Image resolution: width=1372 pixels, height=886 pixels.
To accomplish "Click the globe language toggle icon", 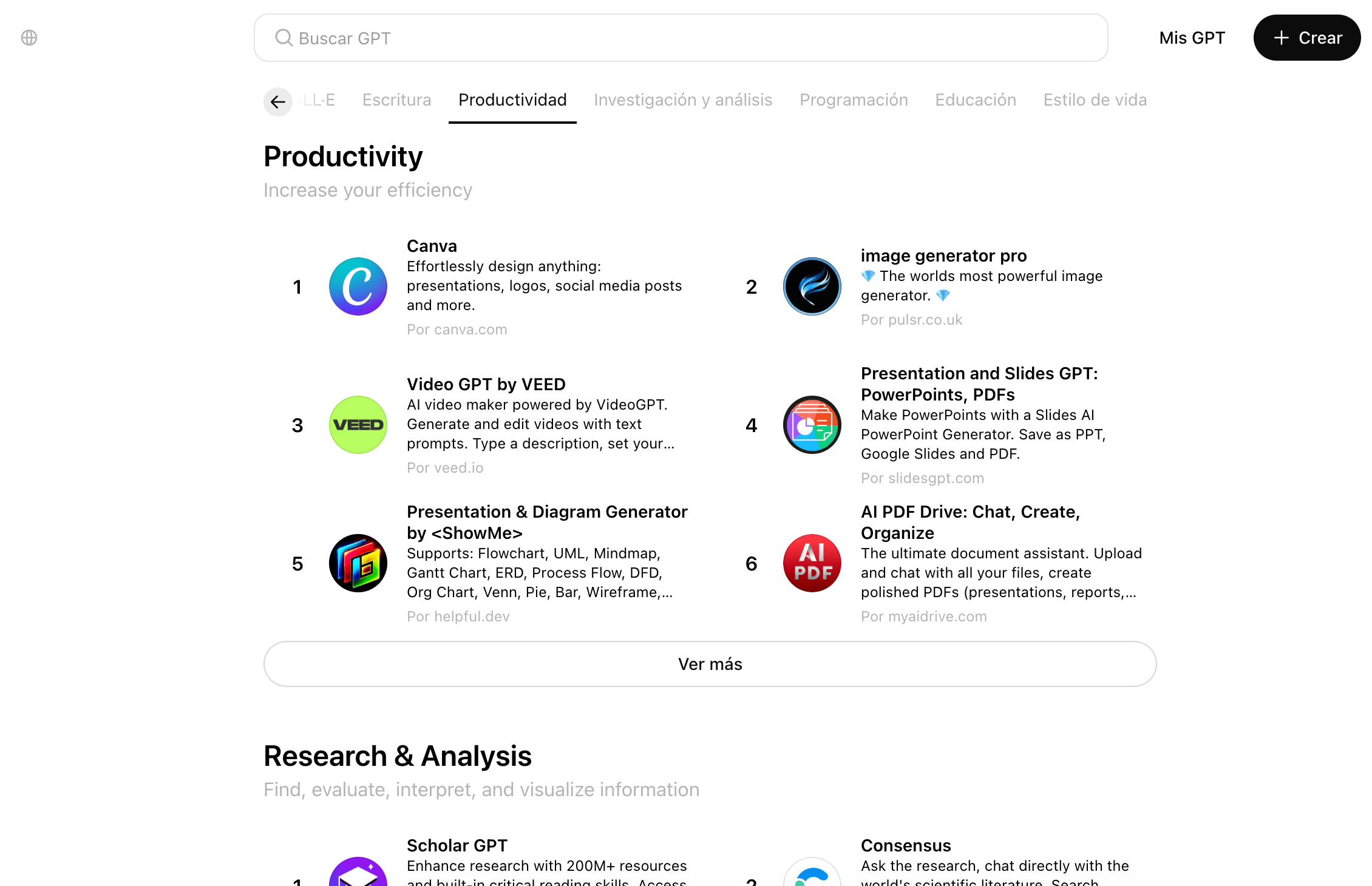I will pos(28,37).
